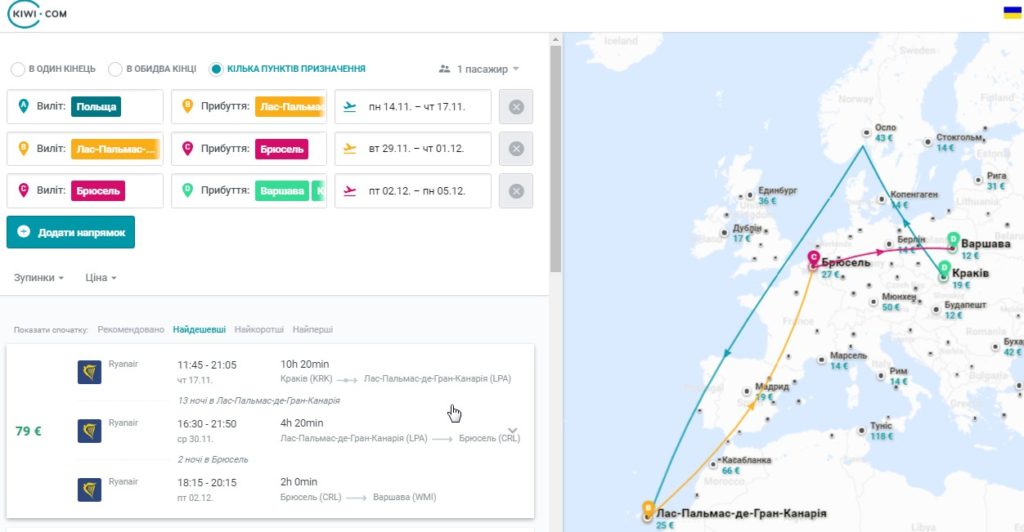Open the Зупинки filter dropdown
Image resolution: width=1024 pixels, height=532 pixels.
tap(39, 277)
